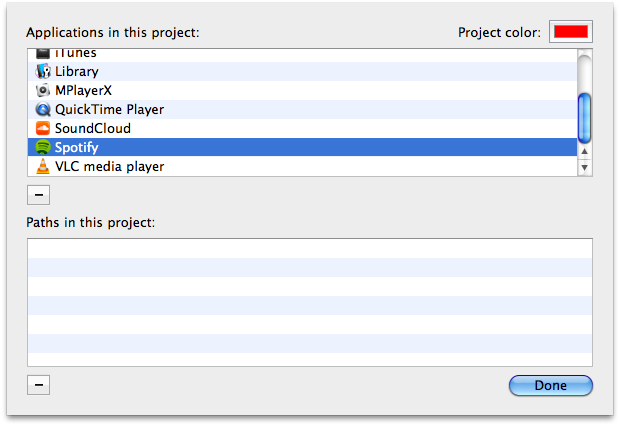Click the iTunes app icon

pos(43,54)
